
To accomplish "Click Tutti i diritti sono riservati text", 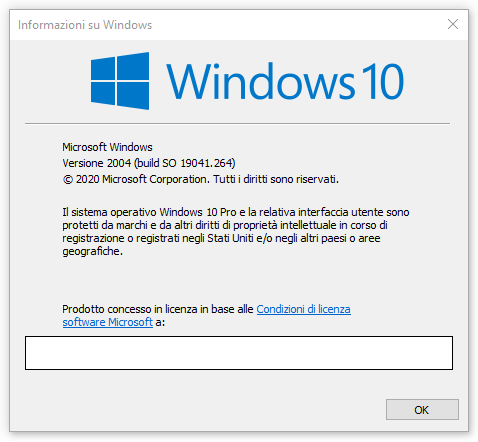I will pos(276,179).
